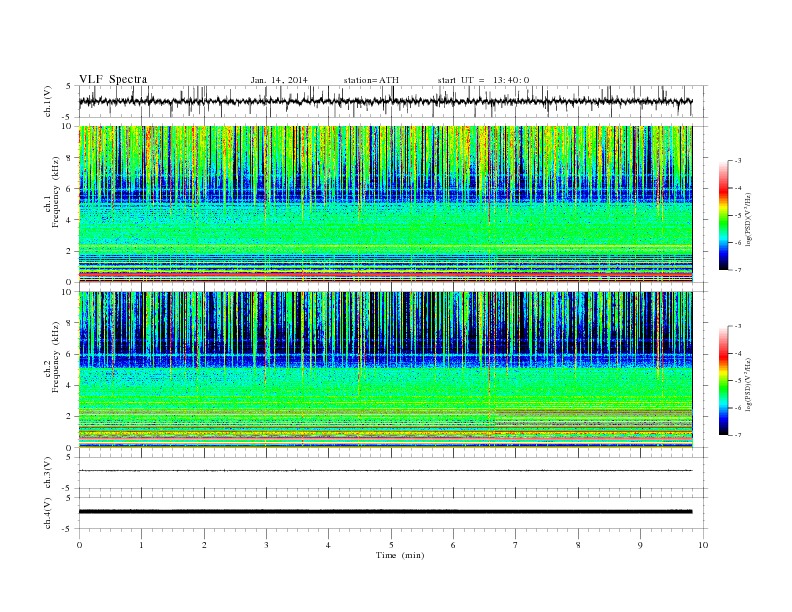Screen dimensions: 792x612
Task: Click the date 'Jan. 14, 2014'
Action: pos(279,80)
